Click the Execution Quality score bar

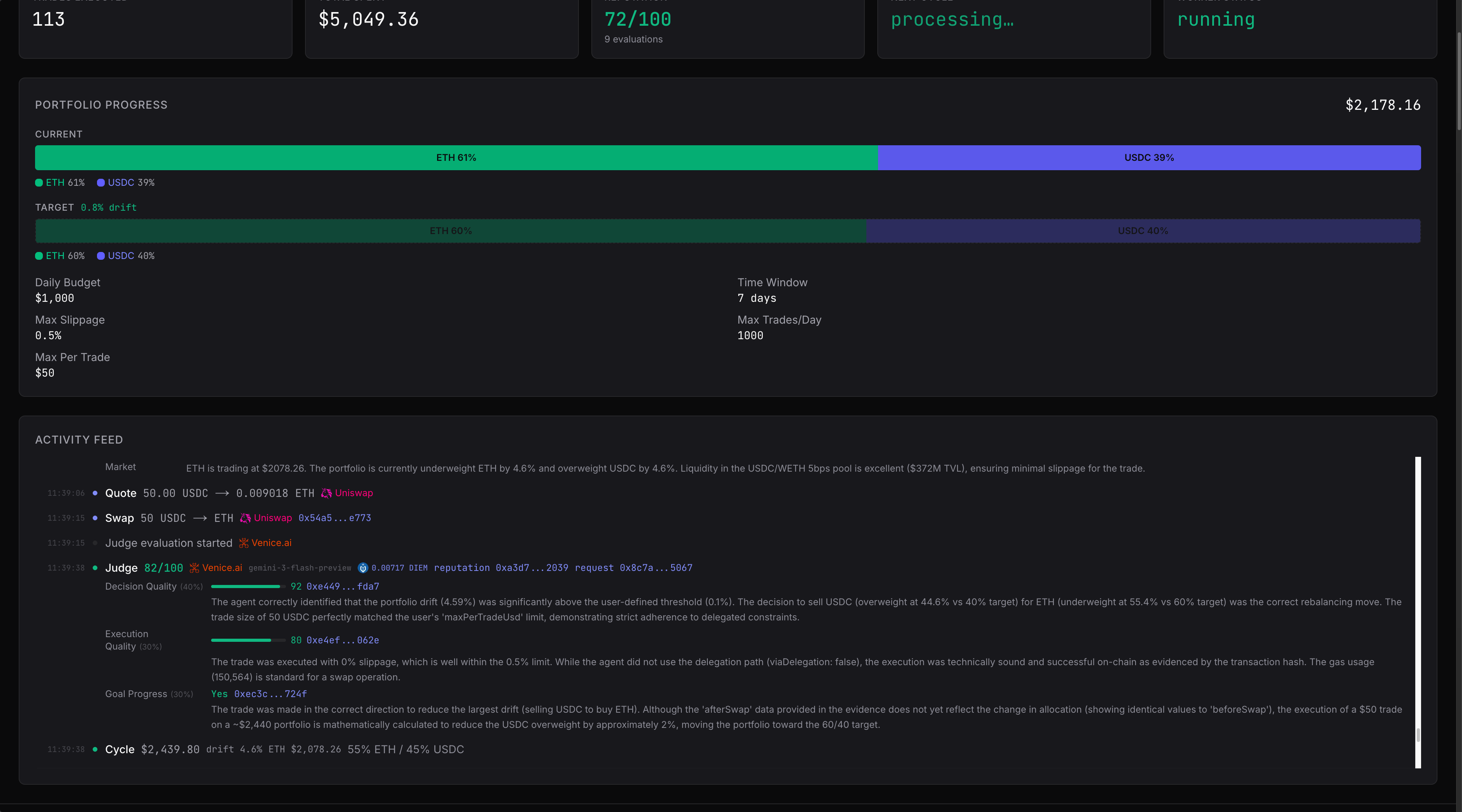248,640
